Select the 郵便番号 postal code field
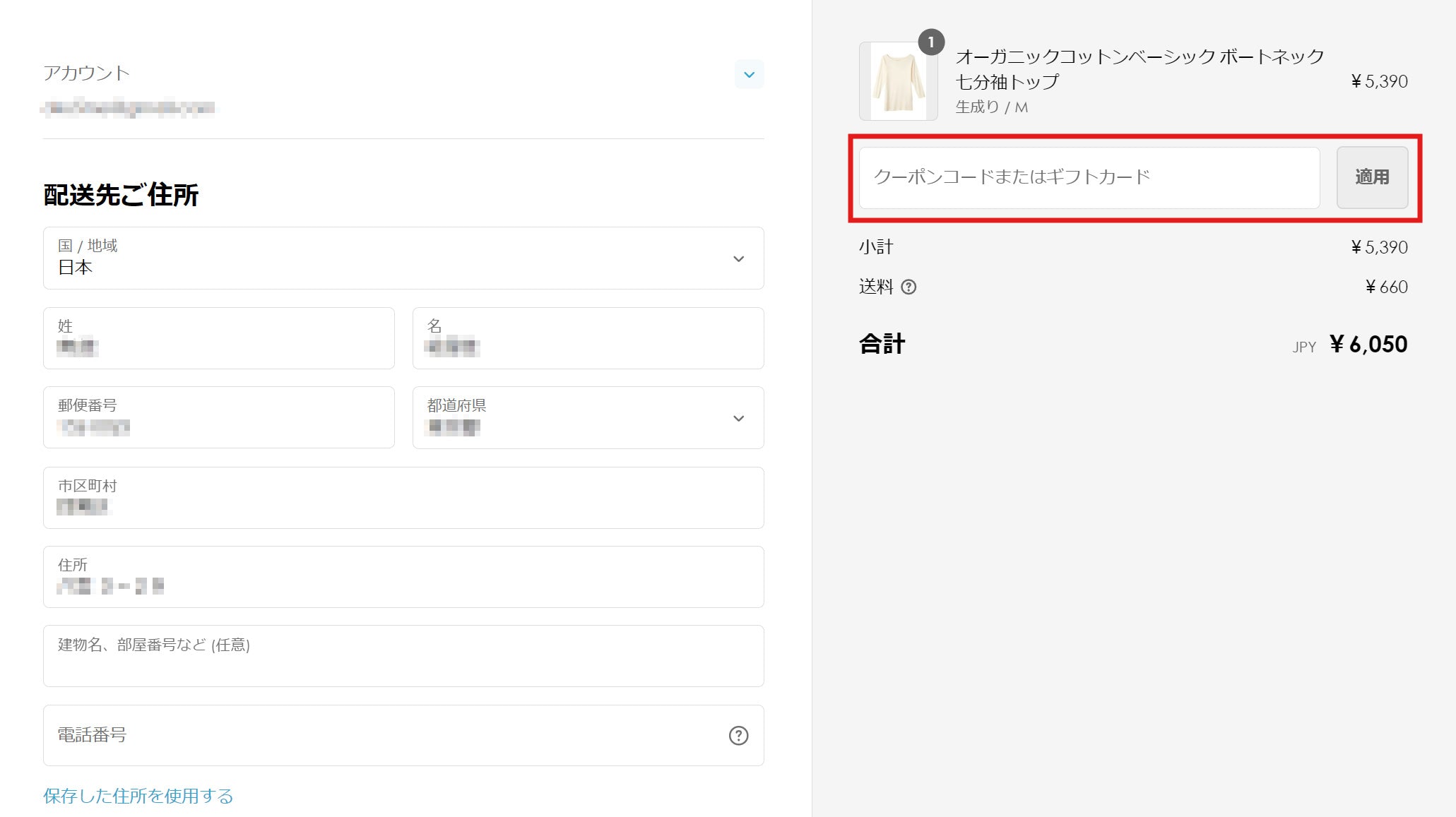1456x817 pixels. [x=218, y=418]
